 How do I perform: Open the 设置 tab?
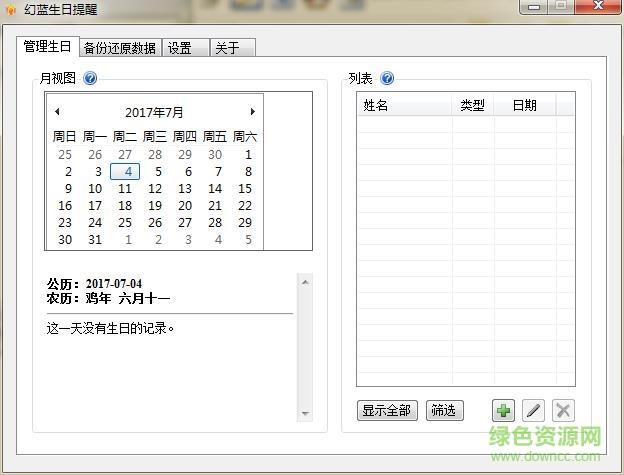[186, 48]
